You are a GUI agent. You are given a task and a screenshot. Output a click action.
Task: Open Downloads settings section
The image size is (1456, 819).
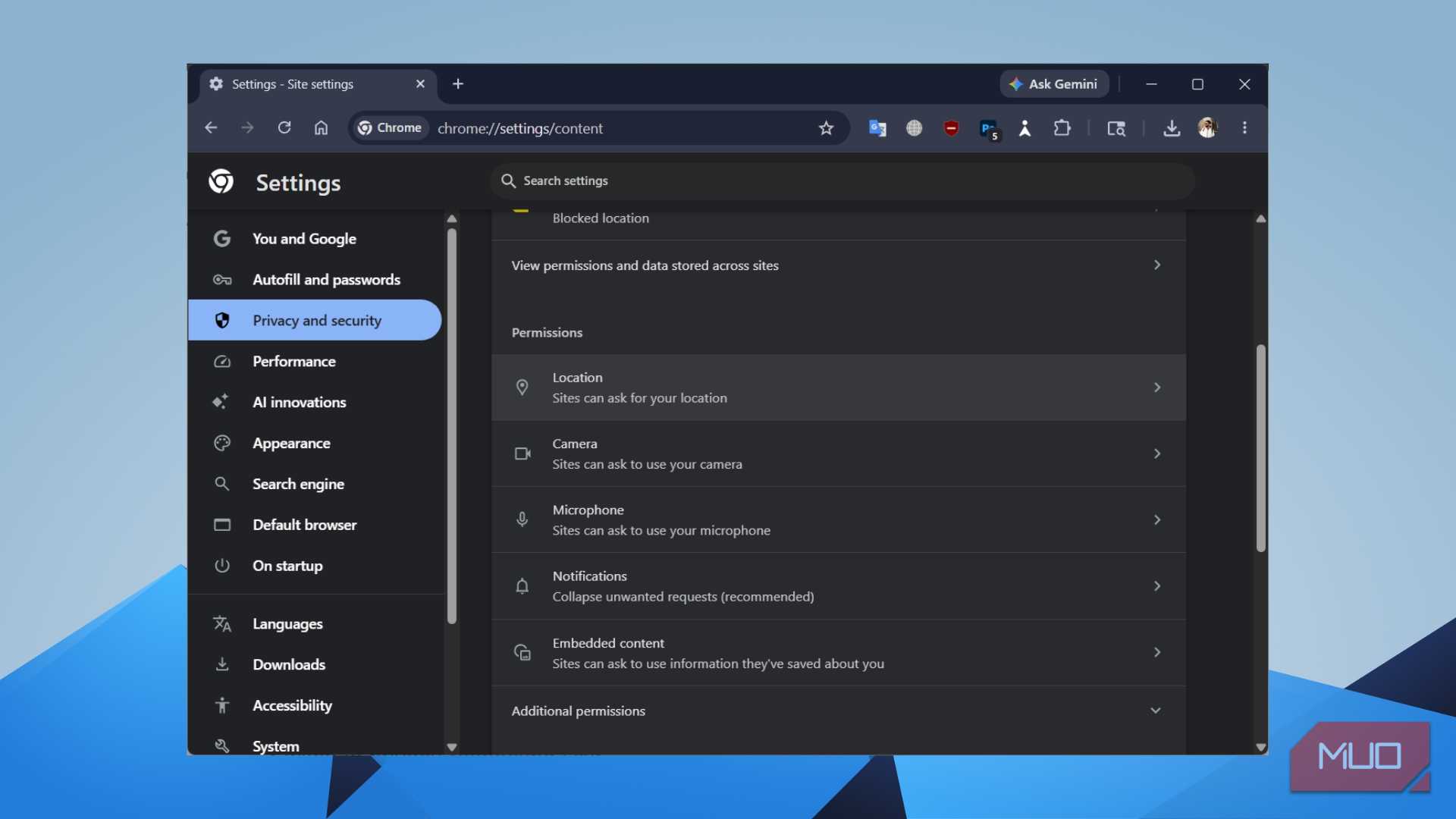315,664
